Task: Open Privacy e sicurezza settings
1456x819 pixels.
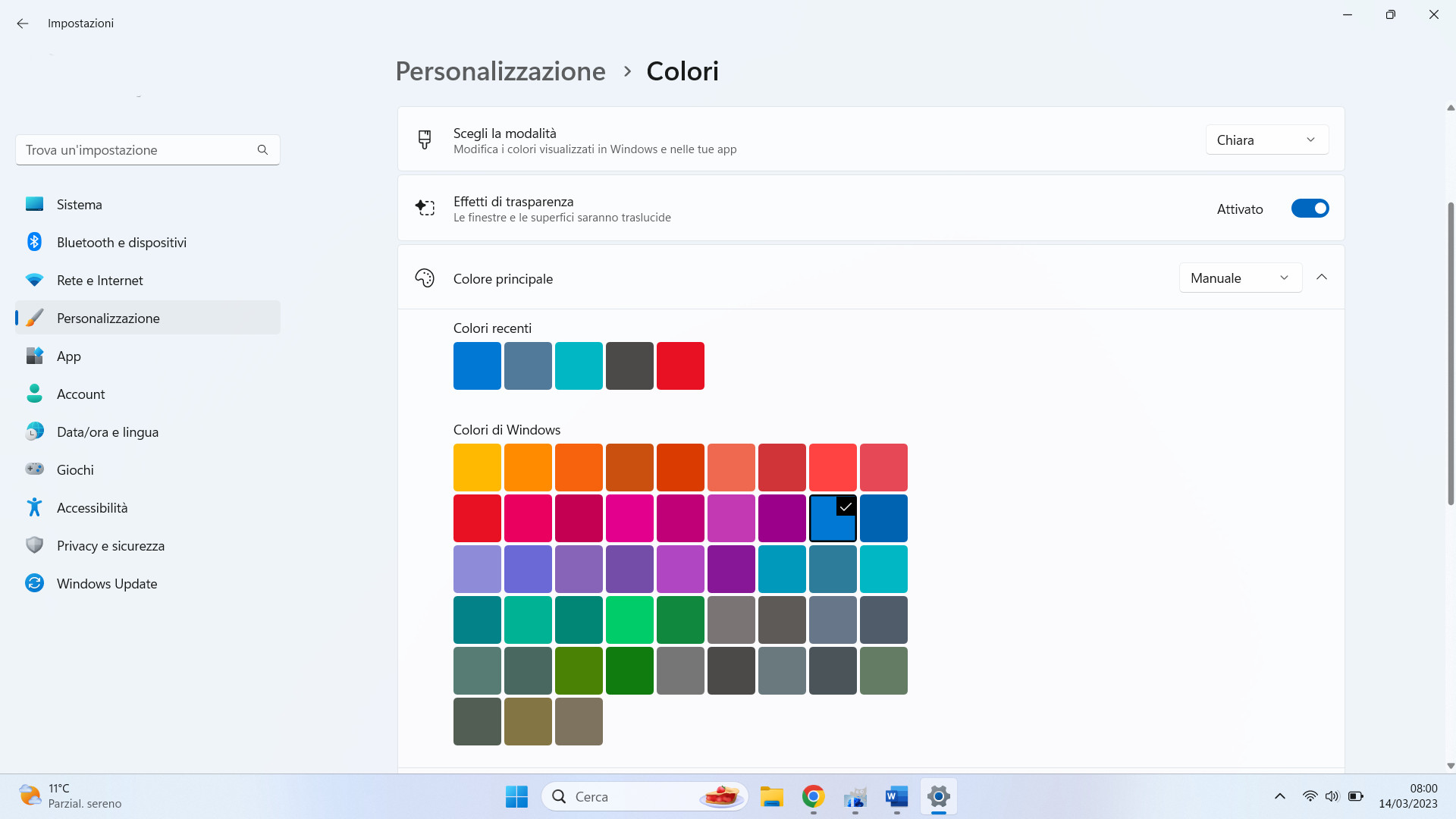Action: click(111, 545)
